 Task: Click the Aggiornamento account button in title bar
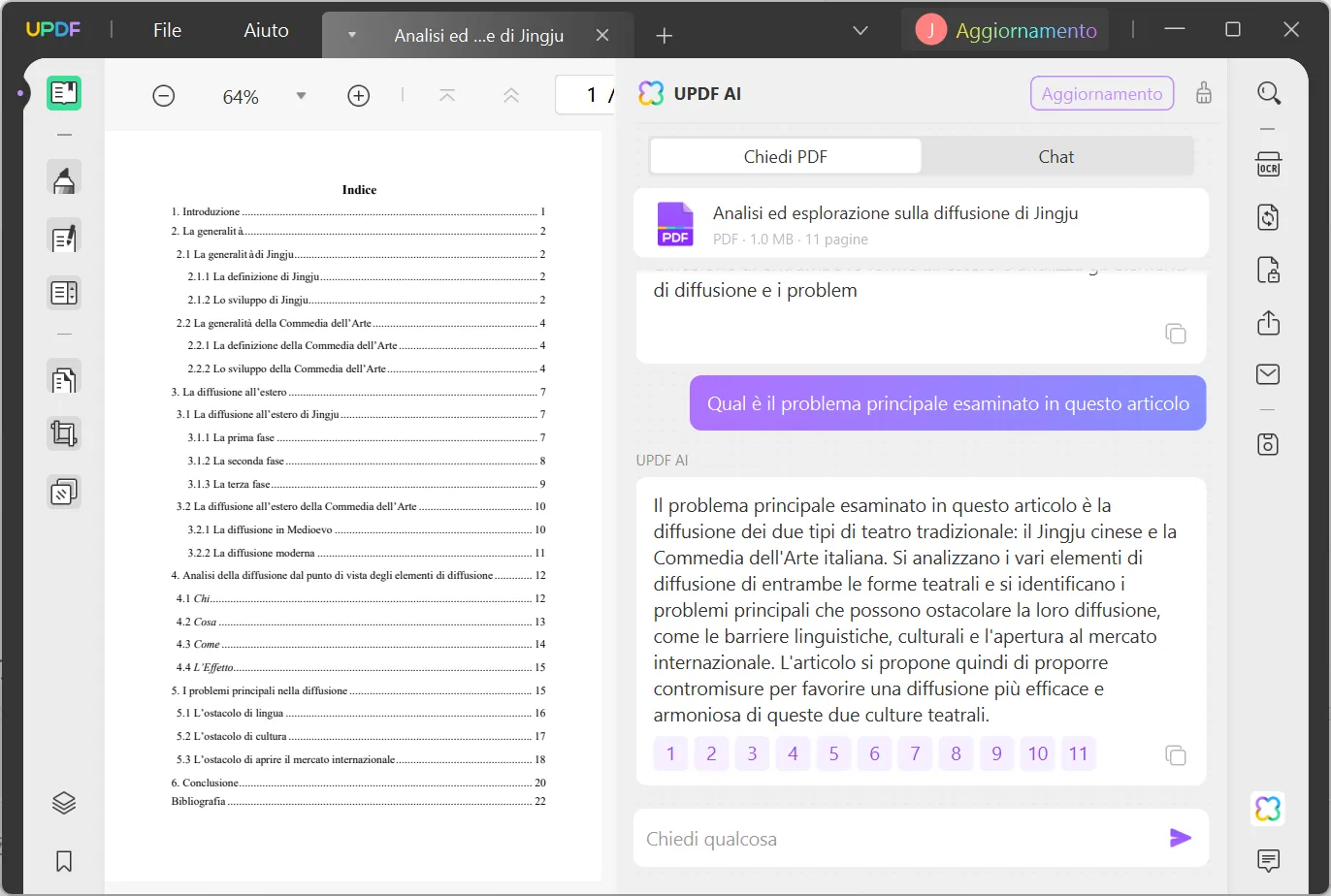pyautogui.click(x=1007, y=30)
